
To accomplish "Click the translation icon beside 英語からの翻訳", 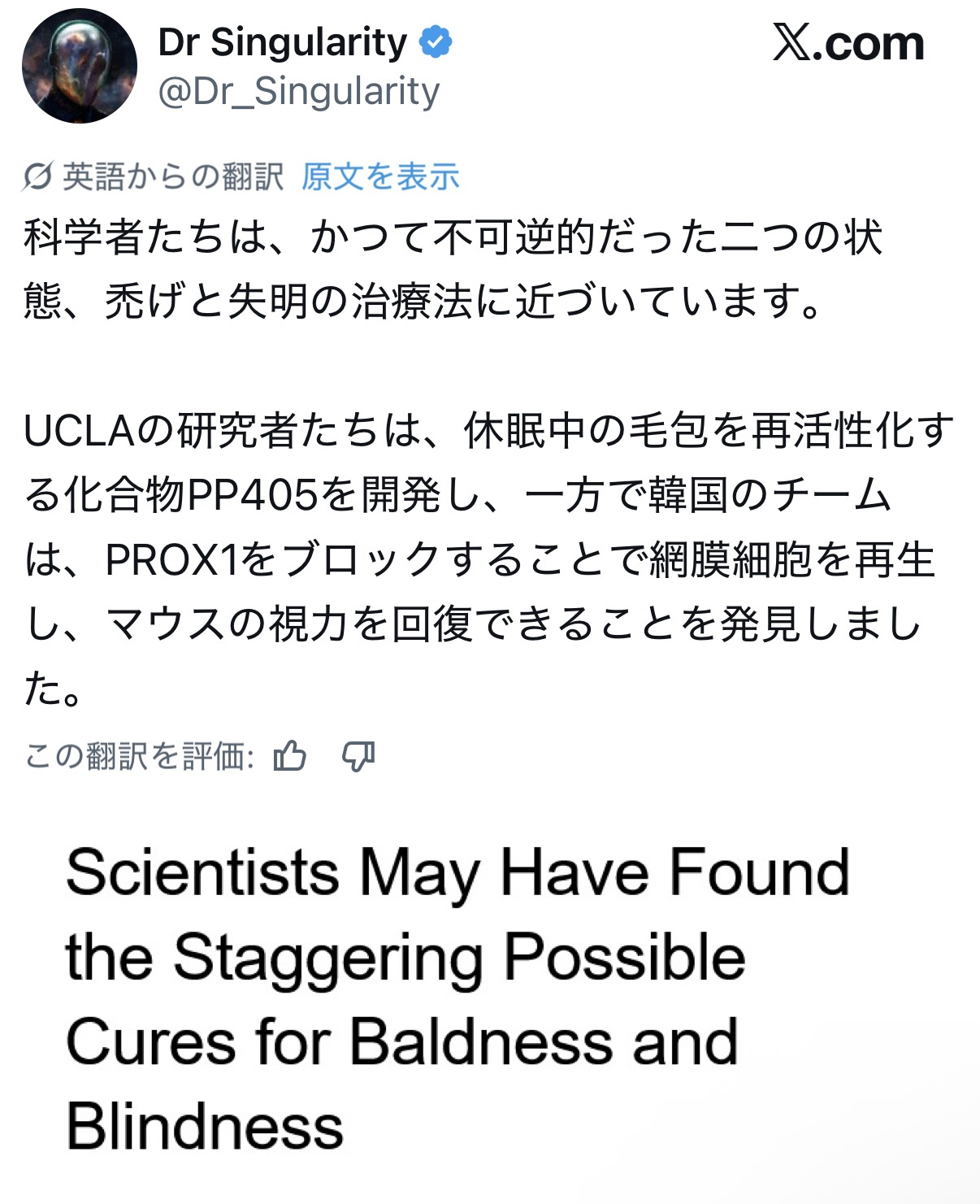I will tap(37, 176).
